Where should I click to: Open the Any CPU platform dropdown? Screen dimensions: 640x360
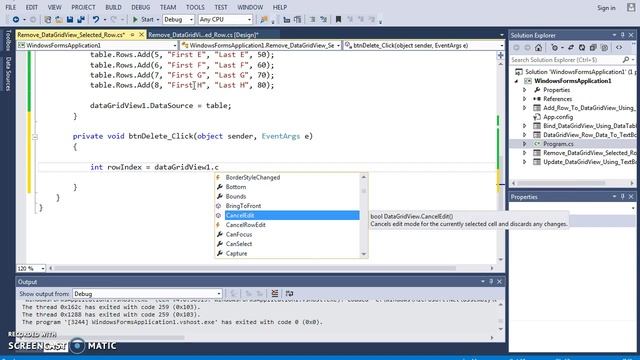click(225, 19)
